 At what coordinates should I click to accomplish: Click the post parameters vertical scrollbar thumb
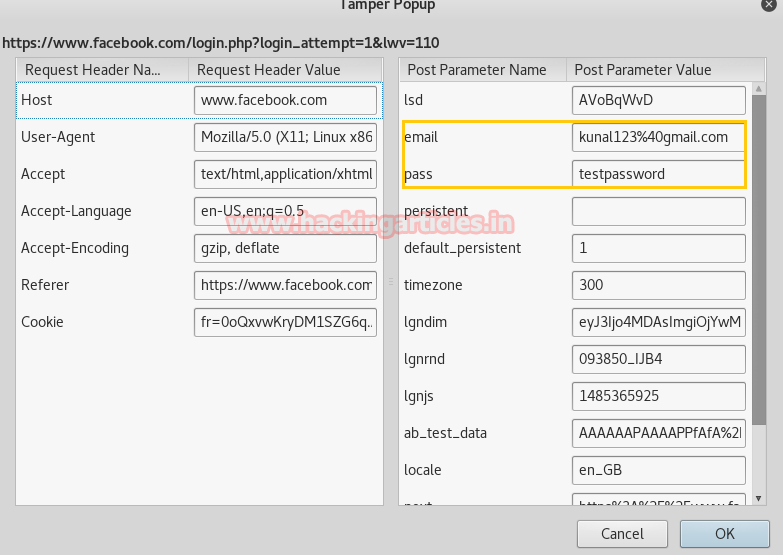[759, 260]
